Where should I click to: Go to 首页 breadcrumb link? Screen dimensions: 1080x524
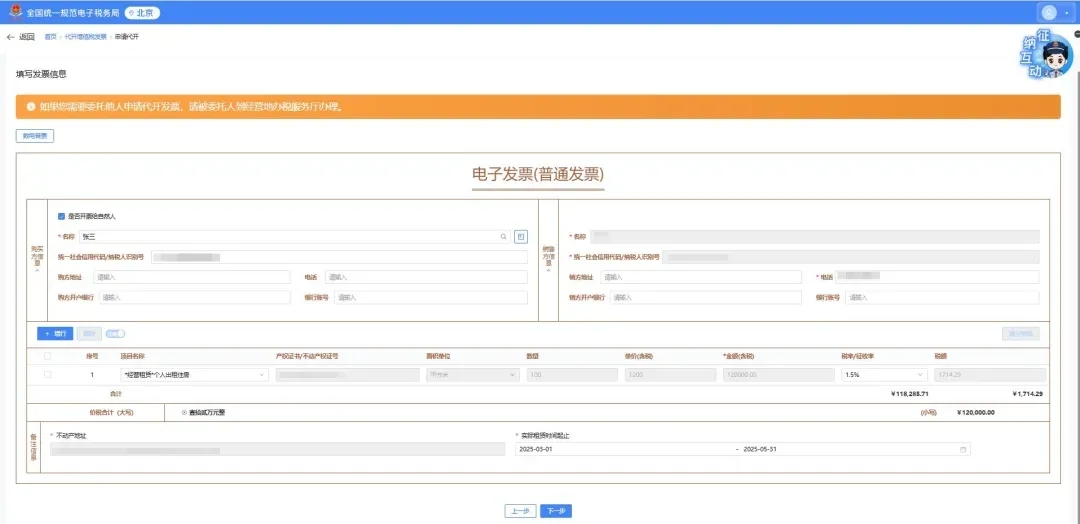[x=50, y=37]
